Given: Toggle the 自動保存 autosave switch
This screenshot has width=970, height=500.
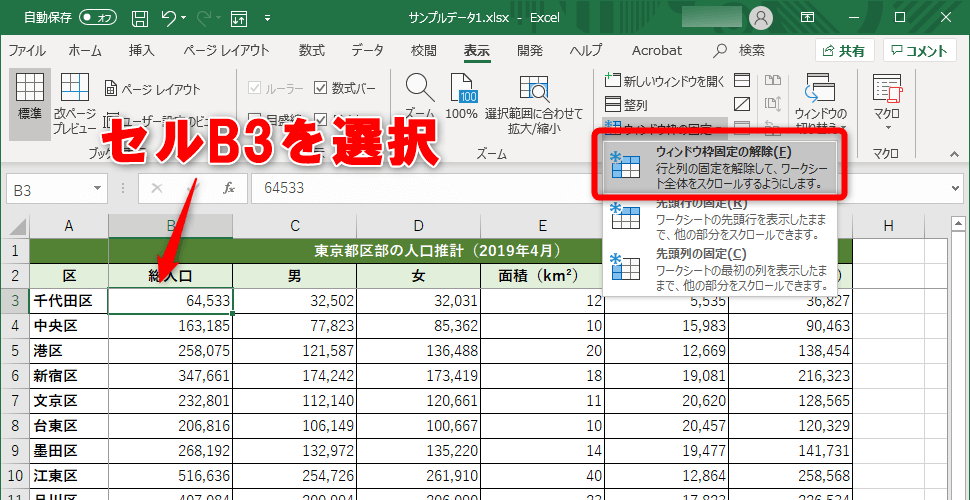Looking at the screenshot, I should point(97,18).
